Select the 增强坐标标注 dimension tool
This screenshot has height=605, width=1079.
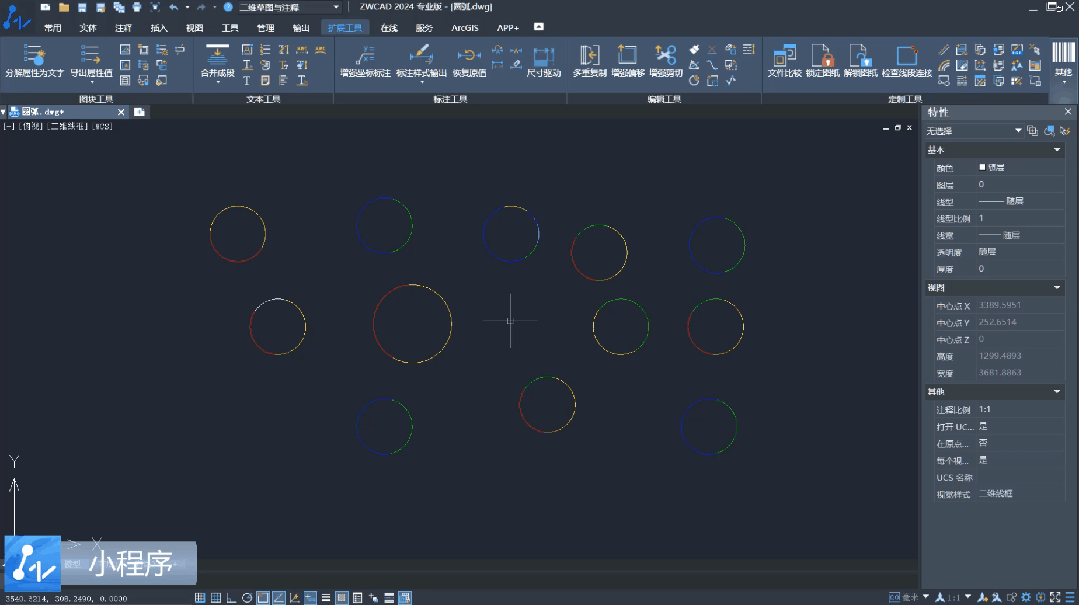tap(365, 60)
